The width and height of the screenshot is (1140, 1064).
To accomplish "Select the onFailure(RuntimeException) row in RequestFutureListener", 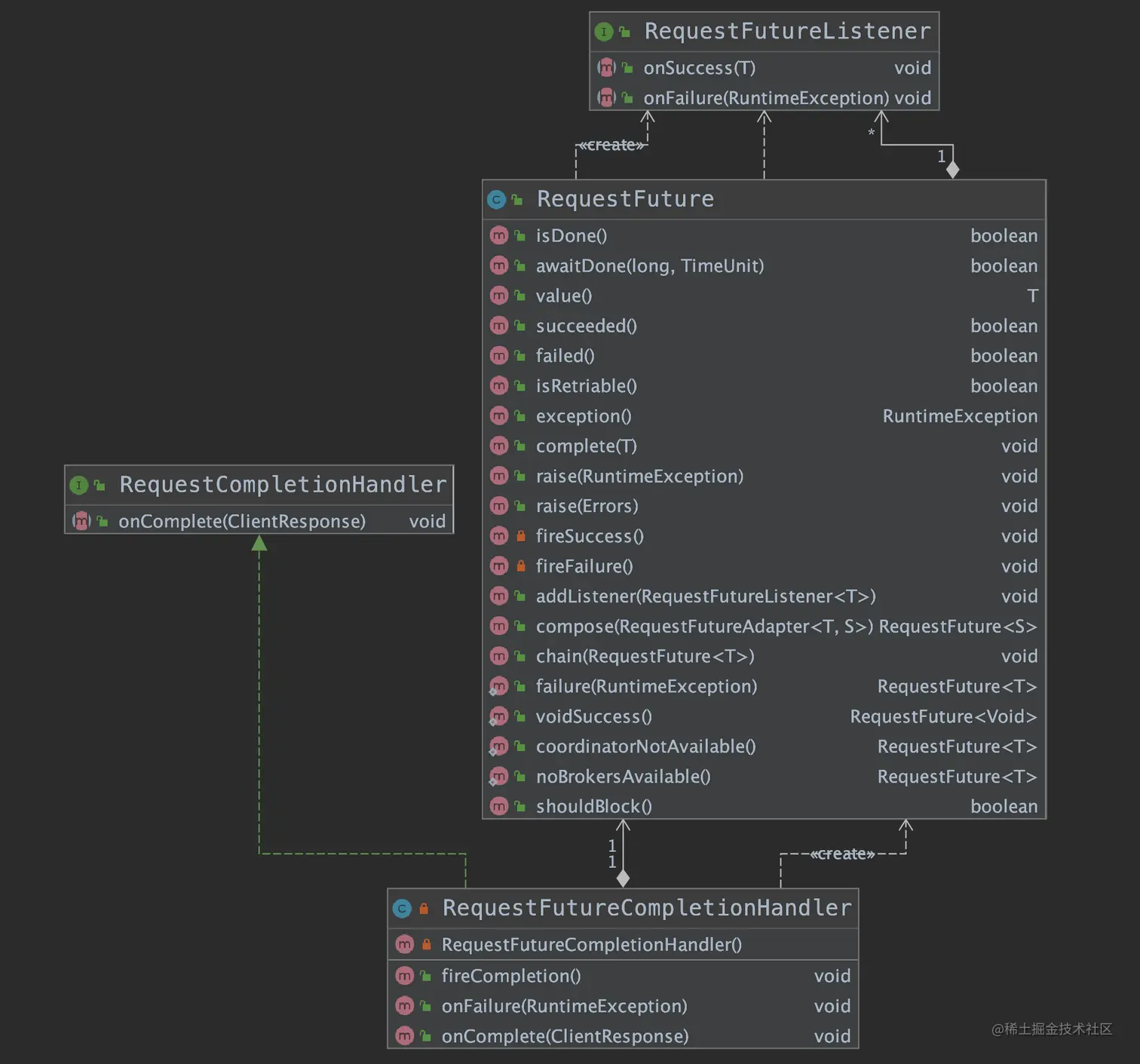I will click(x=764, y=98).
